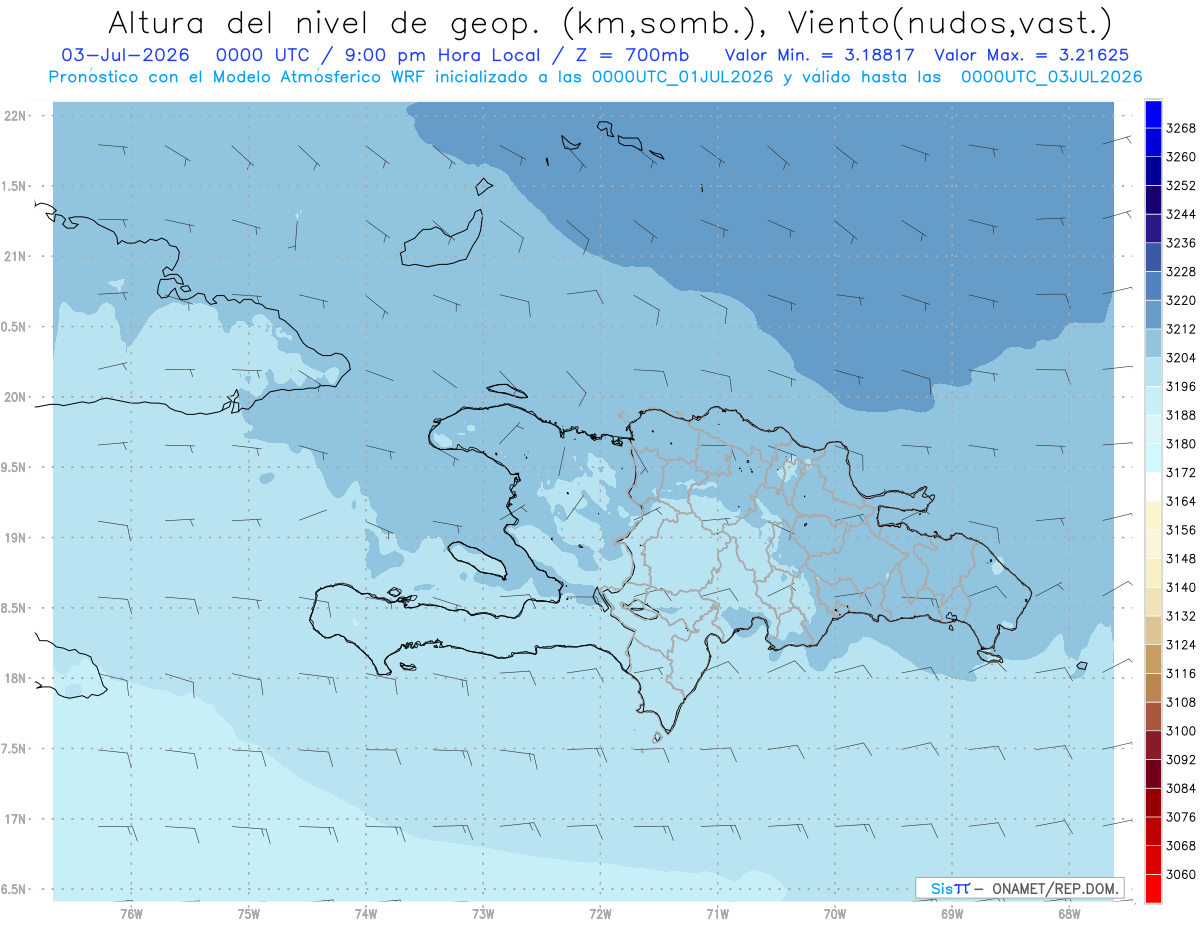Click the longitude axis label "70W"

(x=835, y=912)
